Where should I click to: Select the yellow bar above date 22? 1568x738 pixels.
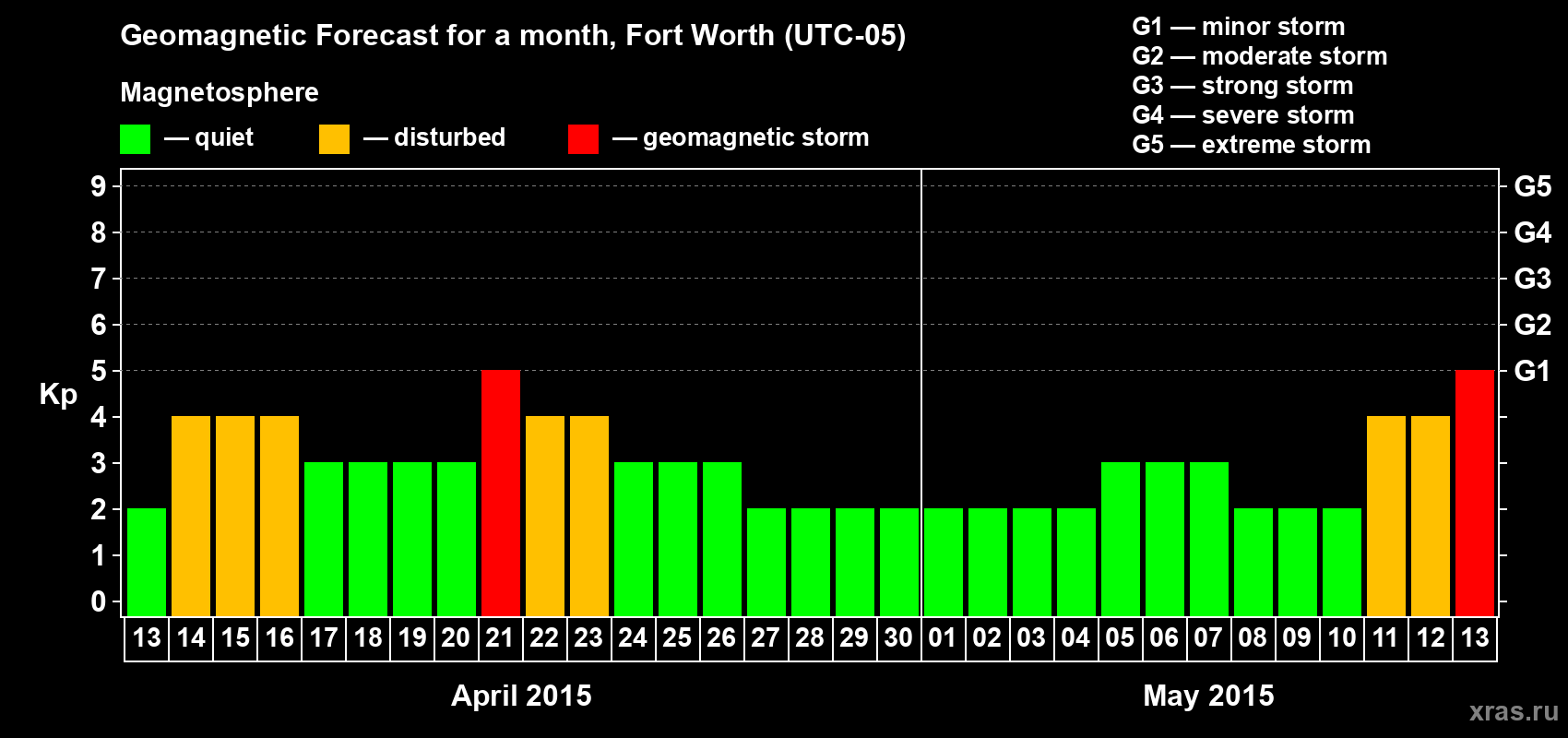click(x=545, y=517)
